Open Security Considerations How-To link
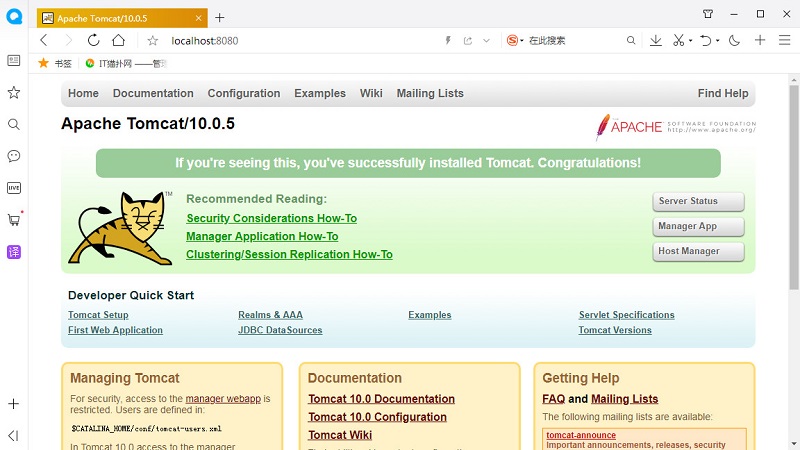 pyautogui.click(x=271, y=218)
